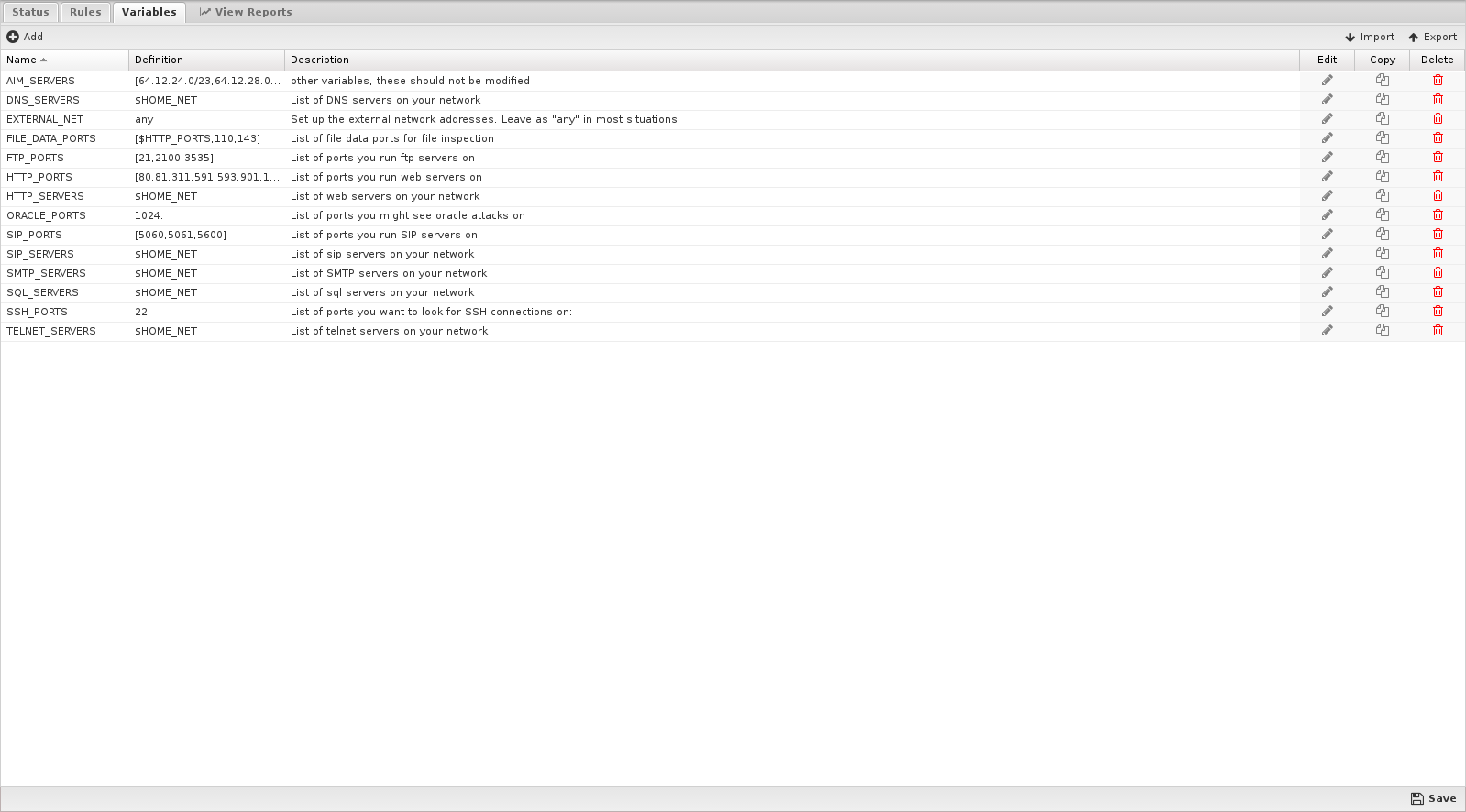Screen dimensions: 1466x812
Task: Delete the SMTP_SERVERS variable
Action: 1438,273
